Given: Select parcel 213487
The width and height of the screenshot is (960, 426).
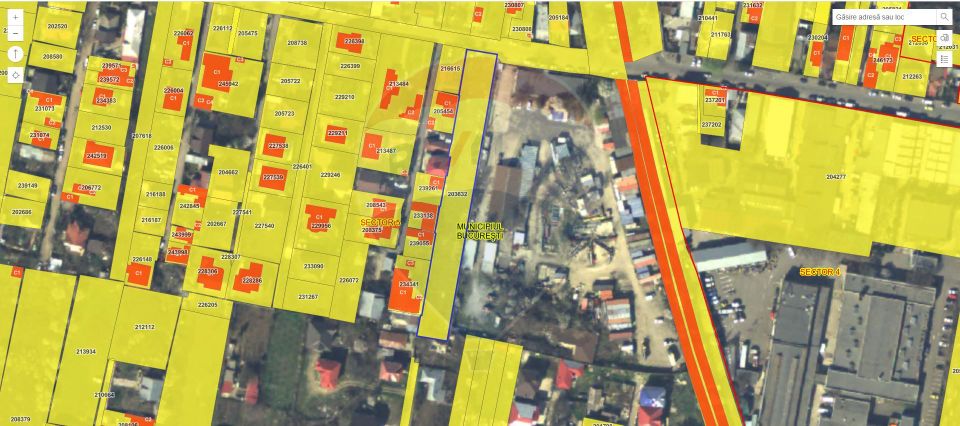Looking at the screenshot, I should click(386, 151).
